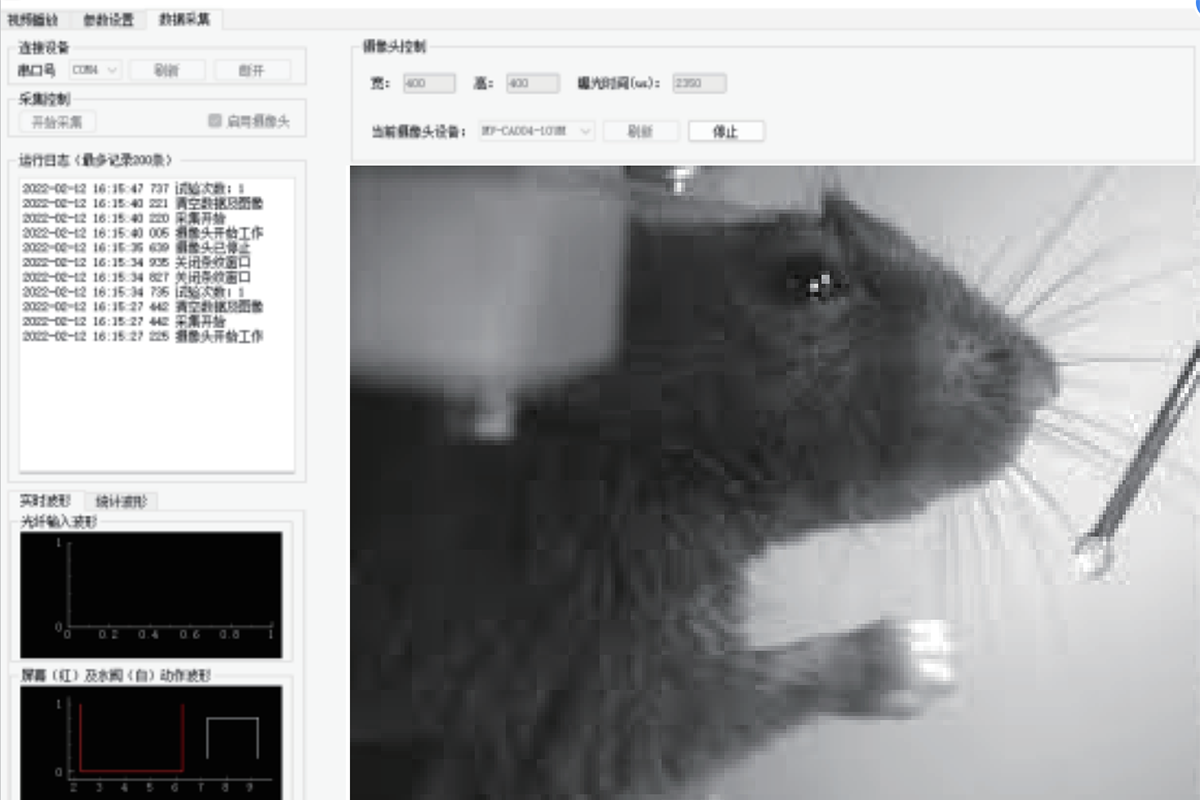Switch to the 视频标定 tab
Screen dimensions: 1200x800
tap(33, 18)
